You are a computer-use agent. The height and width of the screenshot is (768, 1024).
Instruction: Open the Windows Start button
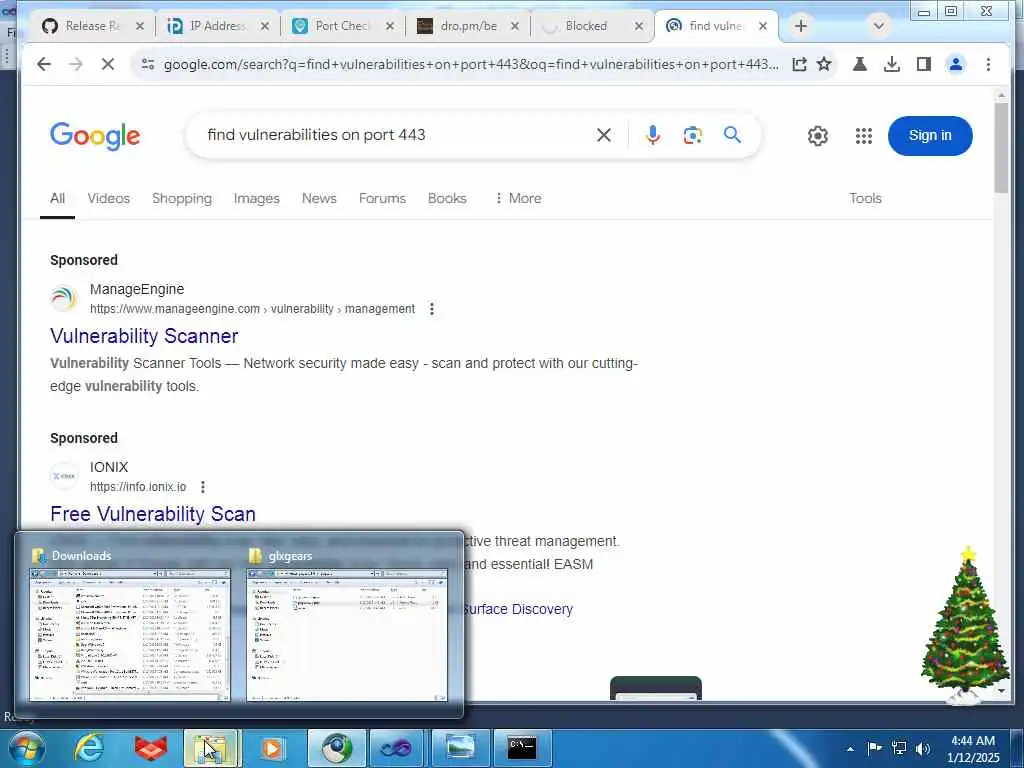(25, 748)
